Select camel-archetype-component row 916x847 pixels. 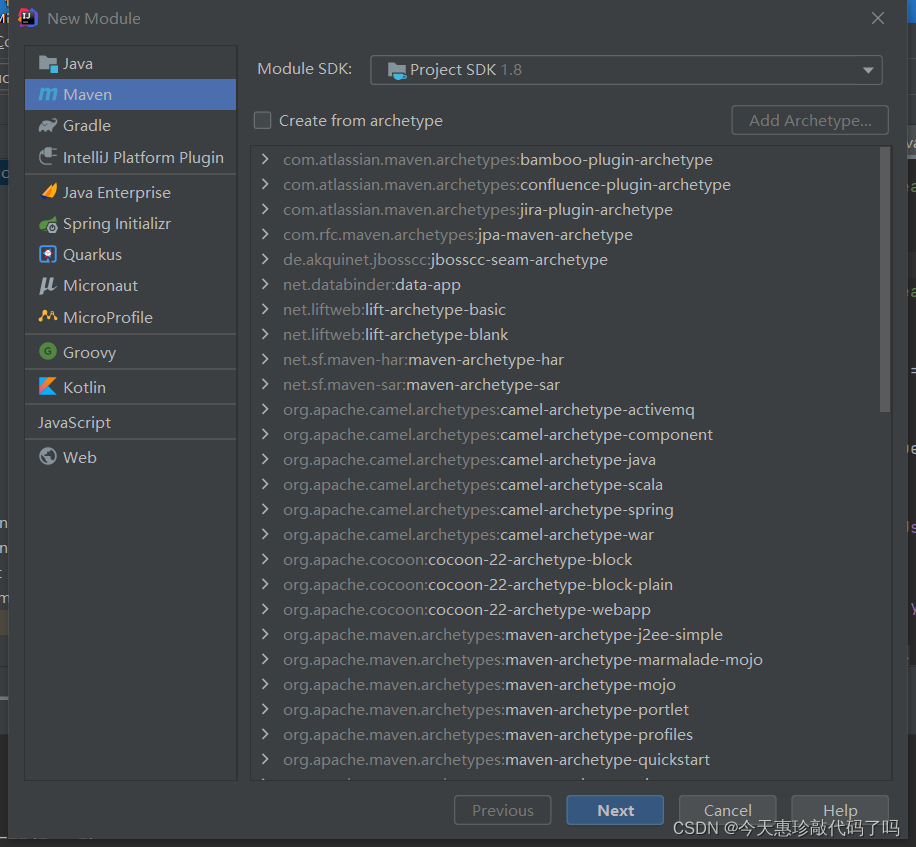pos(567,435)
